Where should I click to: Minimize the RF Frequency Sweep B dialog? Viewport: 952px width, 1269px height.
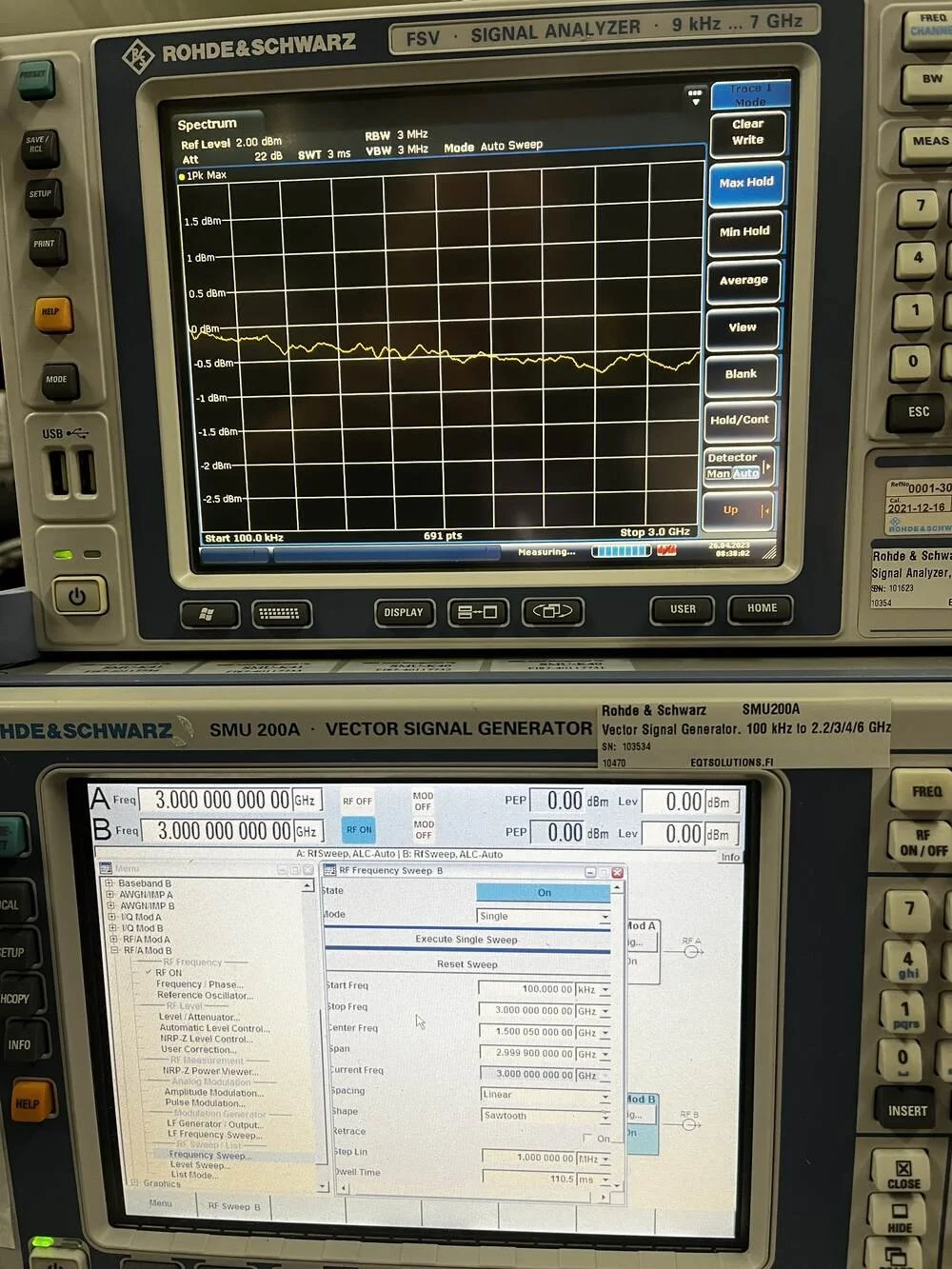(x=589, y=872)
